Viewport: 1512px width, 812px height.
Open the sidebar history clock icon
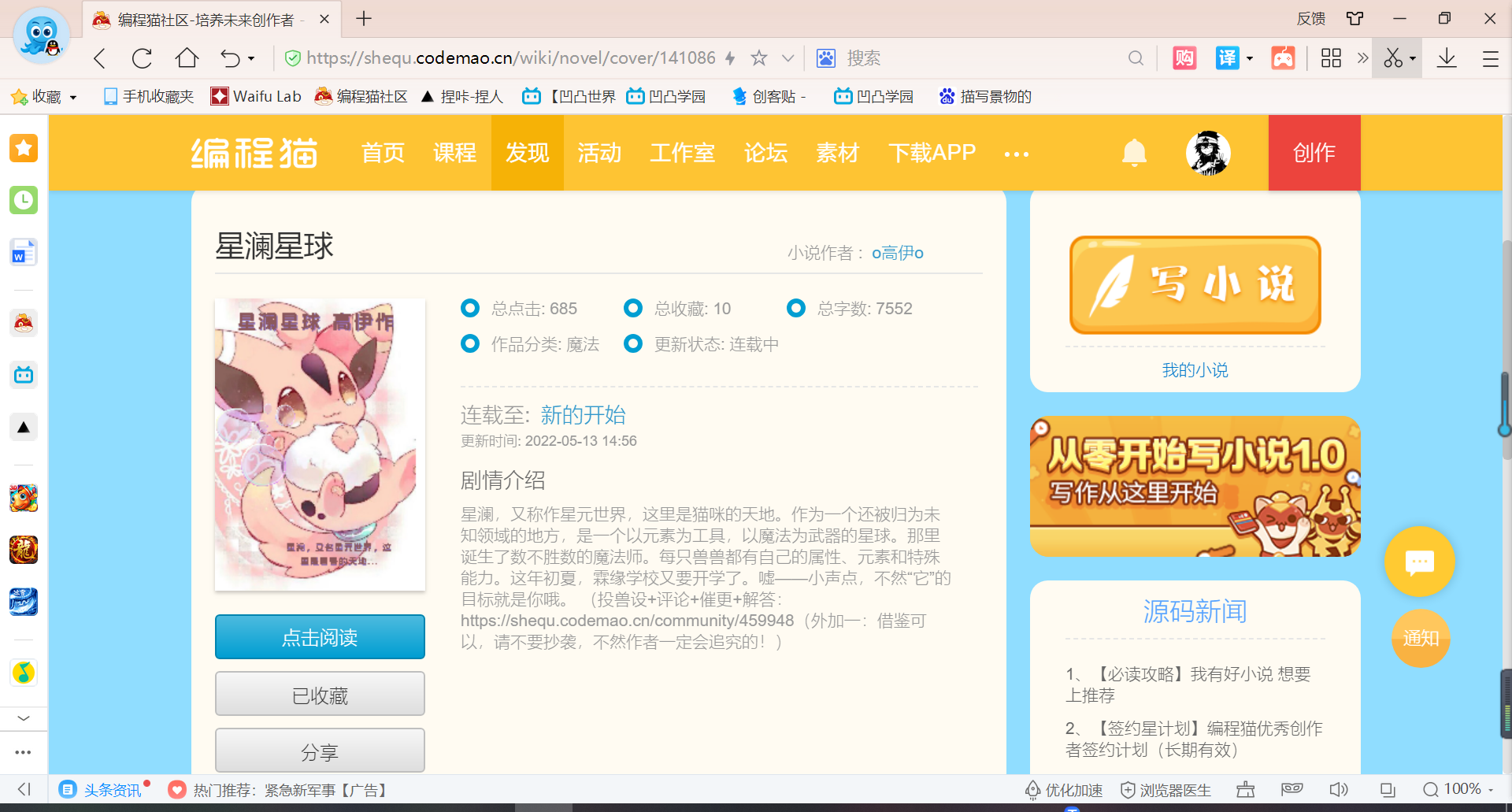tap(24, 200)
